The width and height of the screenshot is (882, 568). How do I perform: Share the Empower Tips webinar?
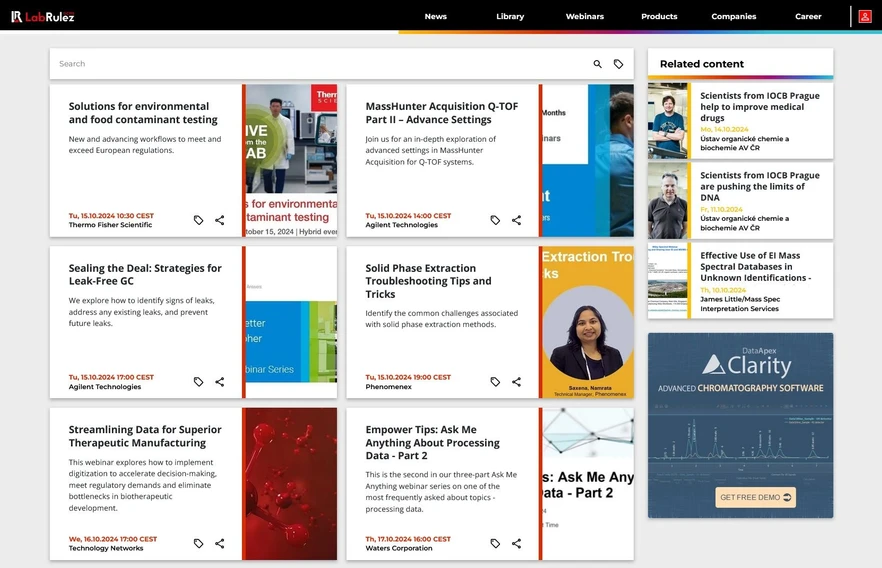pyautogui.click(x=516, y=543)
